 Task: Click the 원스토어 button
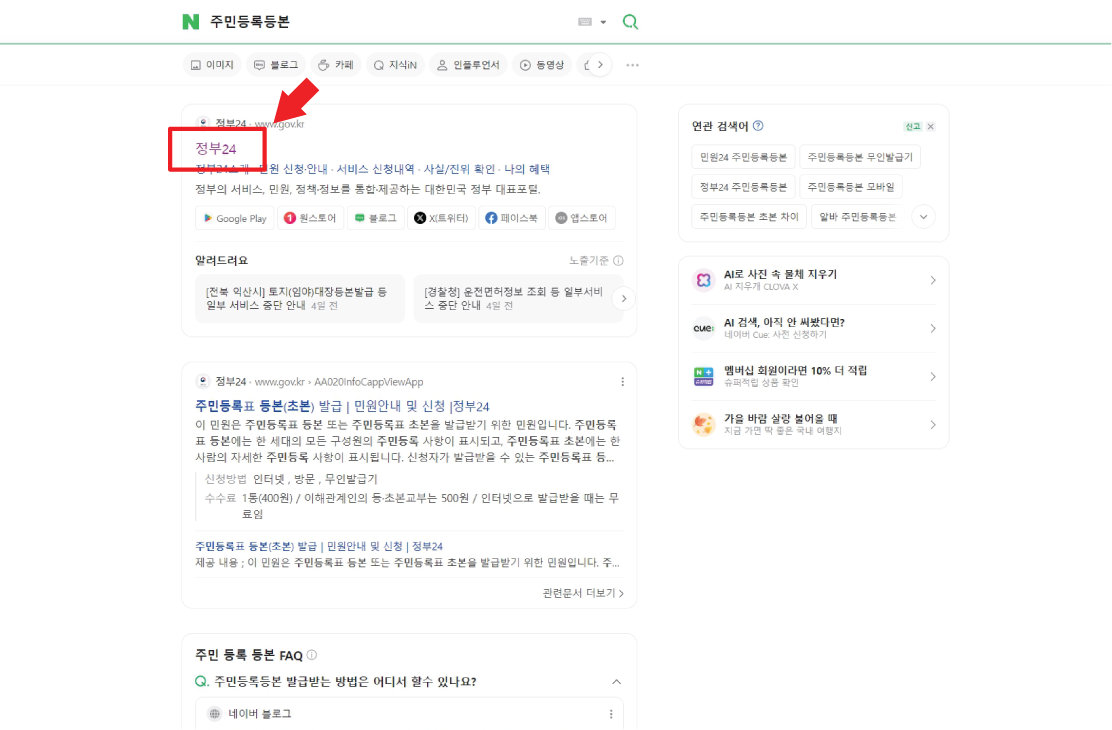(310, 218)
